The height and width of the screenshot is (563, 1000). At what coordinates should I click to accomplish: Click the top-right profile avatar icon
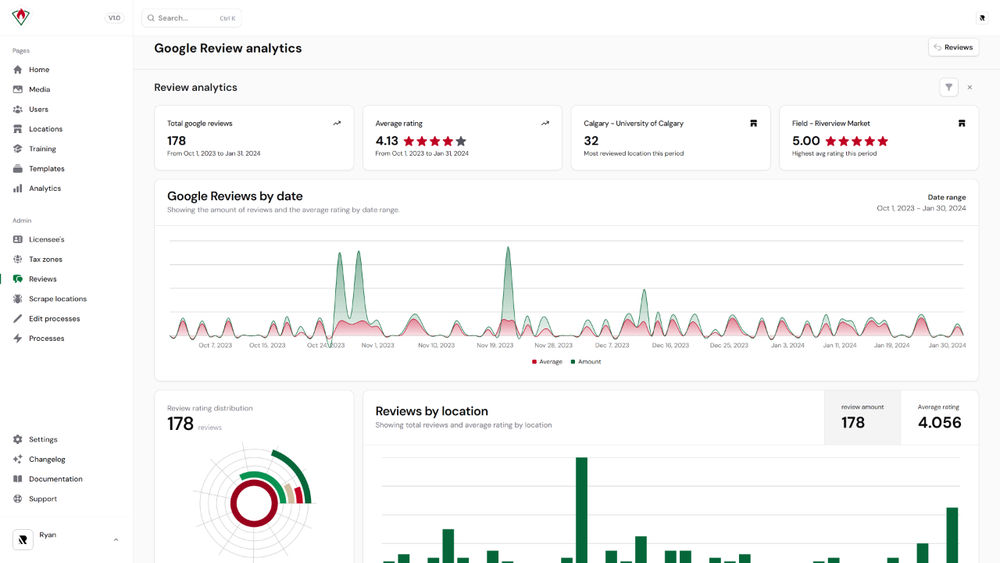point(981,18)
